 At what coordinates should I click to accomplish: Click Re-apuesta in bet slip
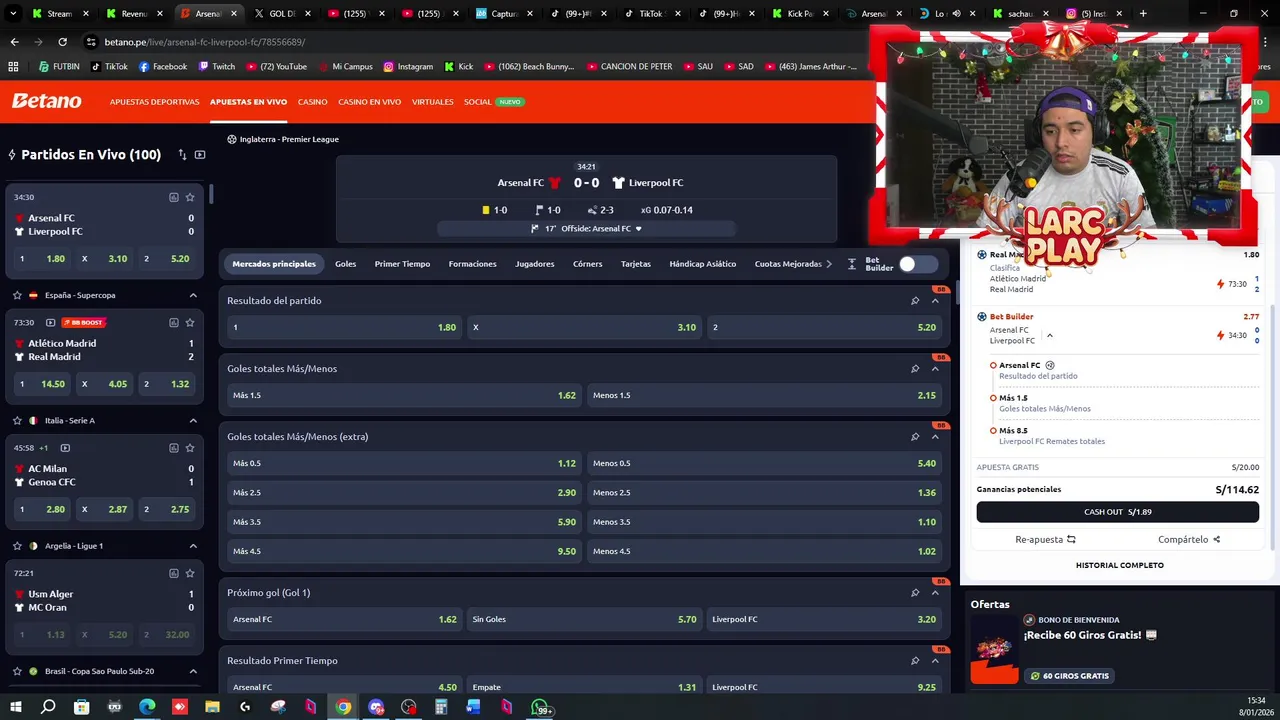click(1045, 540)
